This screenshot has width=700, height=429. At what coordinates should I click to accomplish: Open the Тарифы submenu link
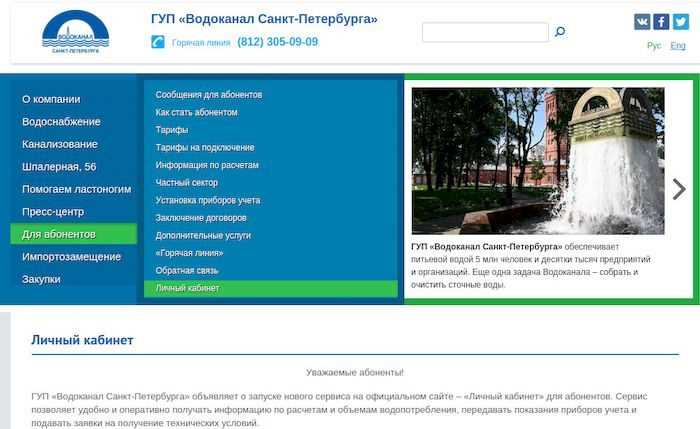click(172, 130)
